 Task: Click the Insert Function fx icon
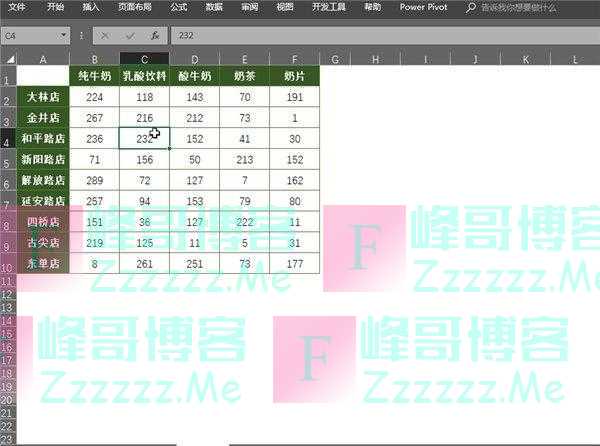pyautogui.click(x=155, y=35)
